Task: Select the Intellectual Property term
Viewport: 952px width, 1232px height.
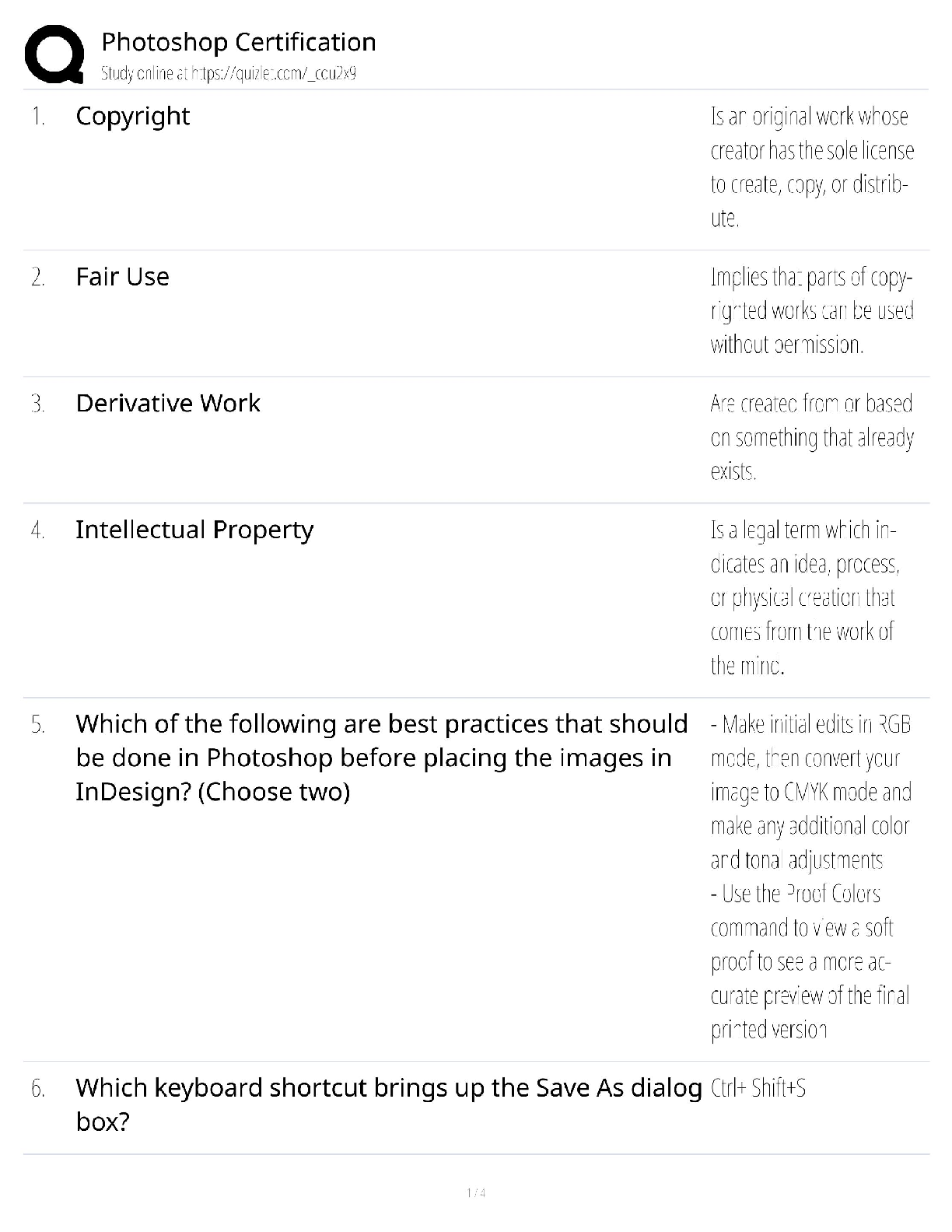Action: (x=194, y=530)
